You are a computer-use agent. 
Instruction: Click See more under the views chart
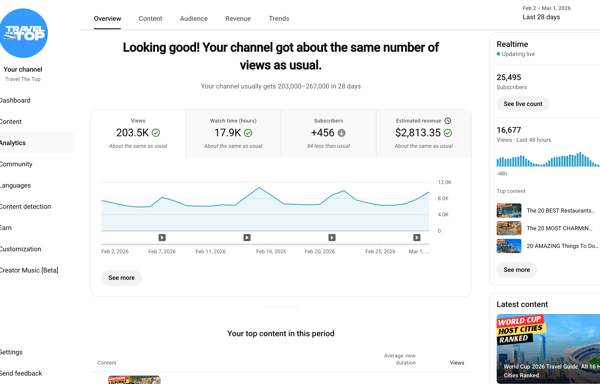pos(122,278)
